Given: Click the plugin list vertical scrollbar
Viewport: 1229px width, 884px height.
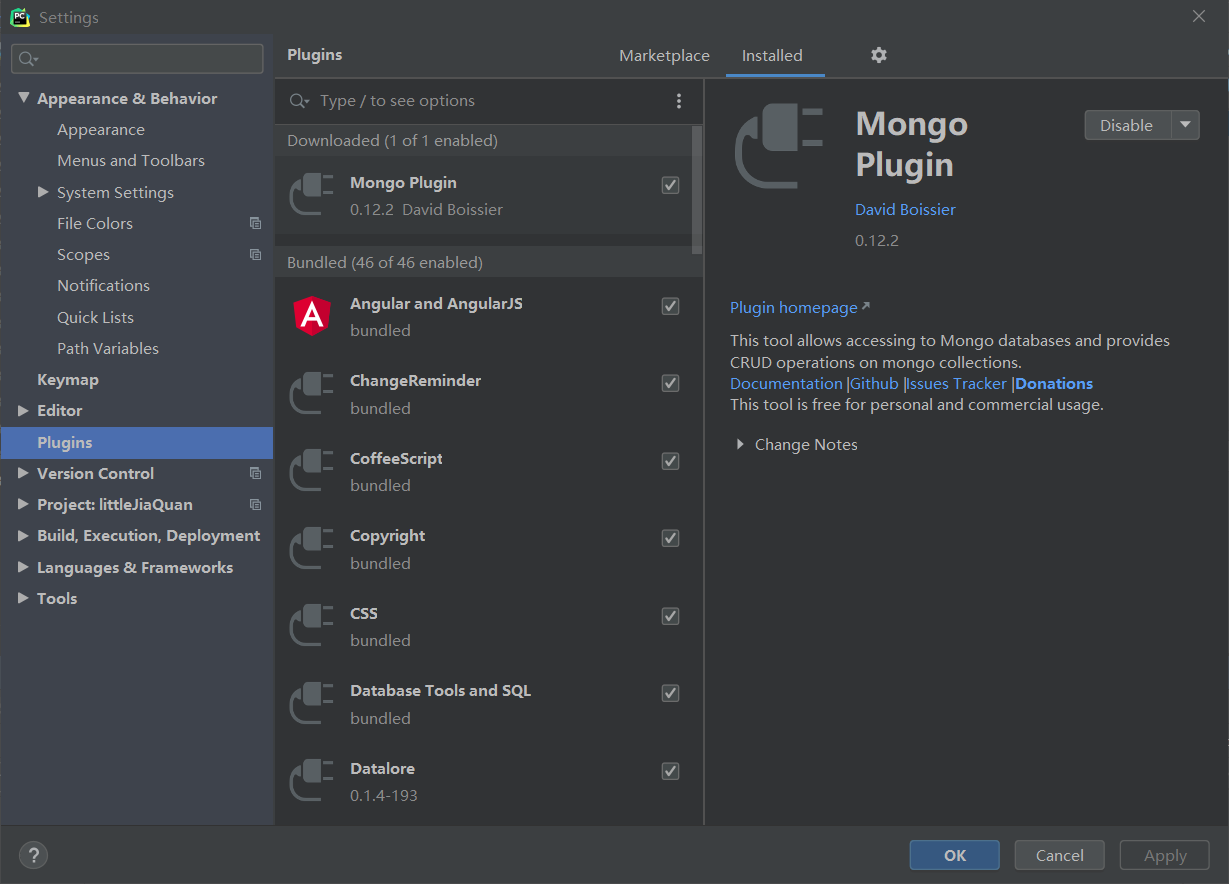Looking at the screenshot, I should click(x=697, y=190).
